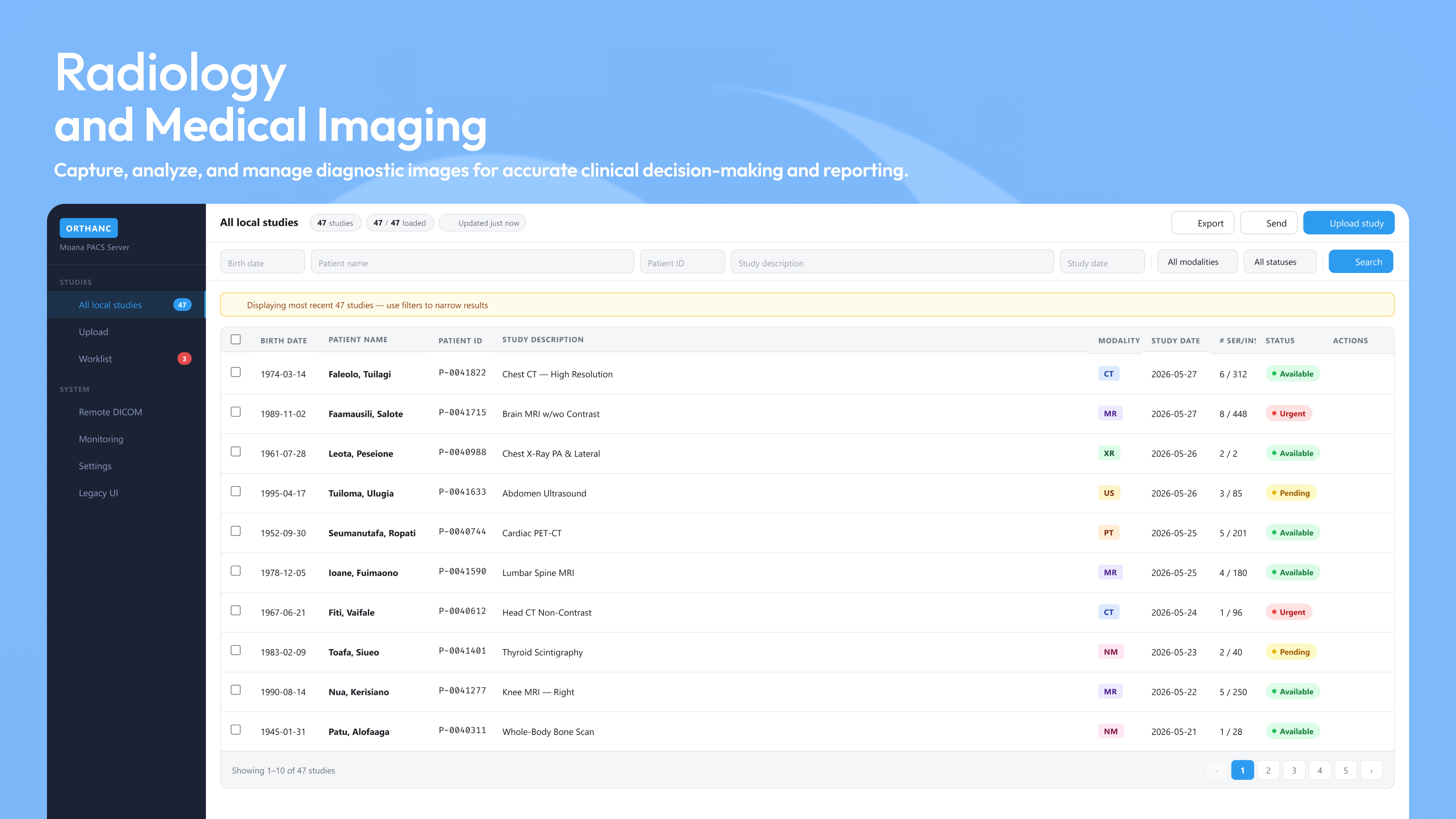The image size is (1456, 819).
Task: Click the XR modality badge
Action: [1109, 453]
